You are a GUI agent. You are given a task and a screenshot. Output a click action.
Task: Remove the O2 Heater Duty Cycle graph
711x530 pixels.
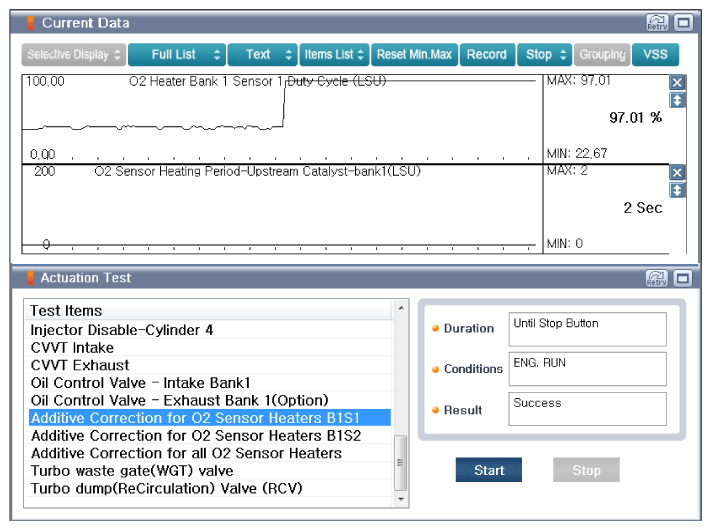(x=677, y=83)
